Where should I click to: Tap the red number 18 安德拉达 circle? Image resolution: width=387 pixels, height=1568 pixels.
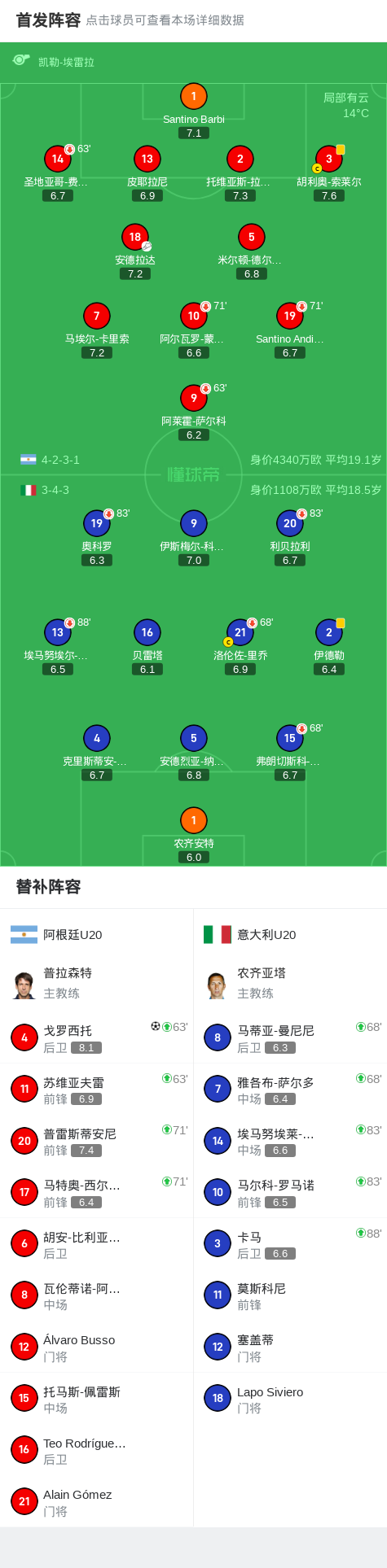coord(135,237)
